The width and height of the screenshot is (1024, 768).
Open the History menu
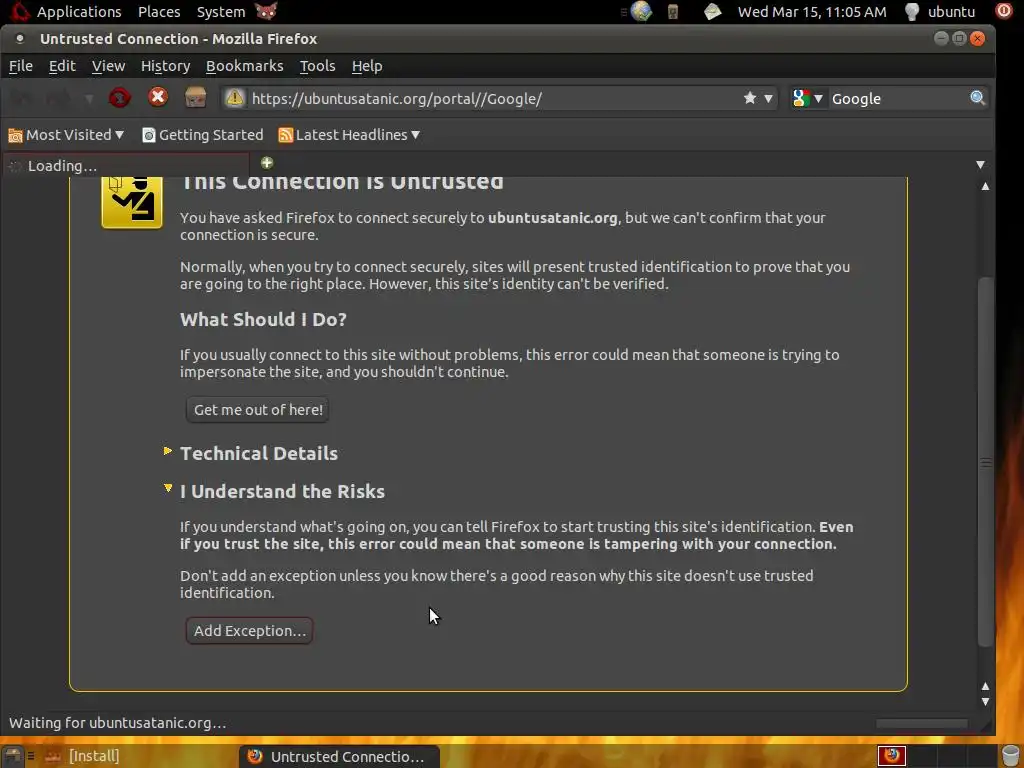(165, 66)
